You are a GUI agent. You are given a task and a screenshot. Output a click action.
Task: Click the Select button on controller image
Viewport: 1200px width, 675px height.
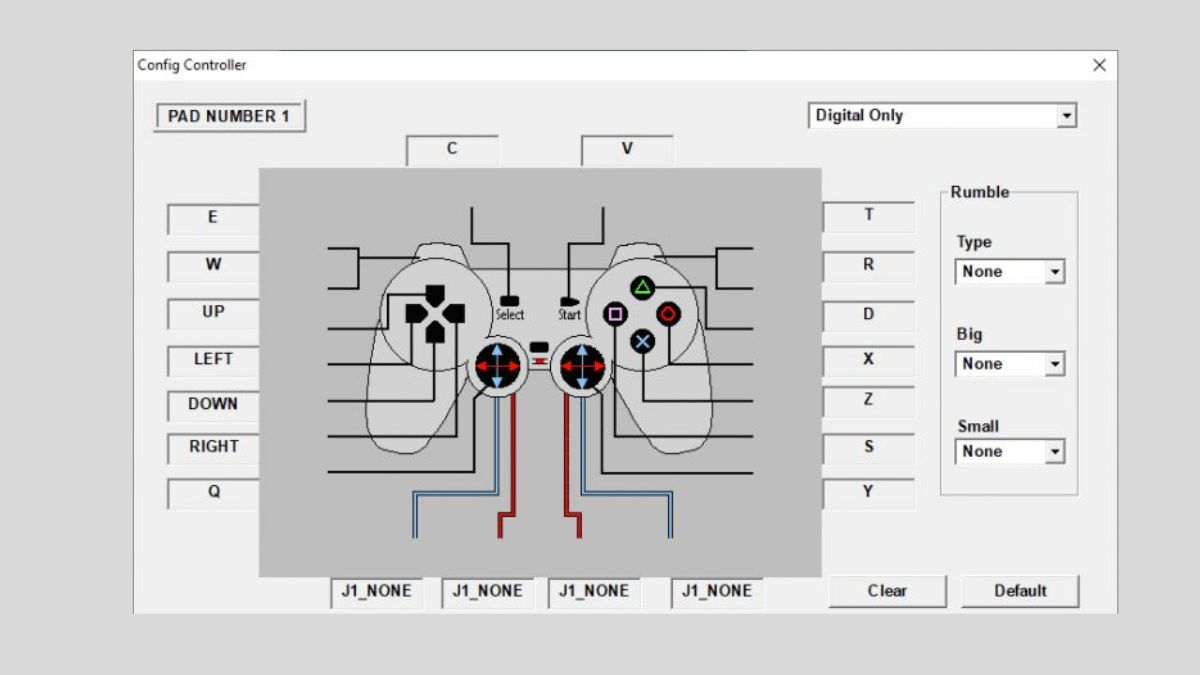510,300
